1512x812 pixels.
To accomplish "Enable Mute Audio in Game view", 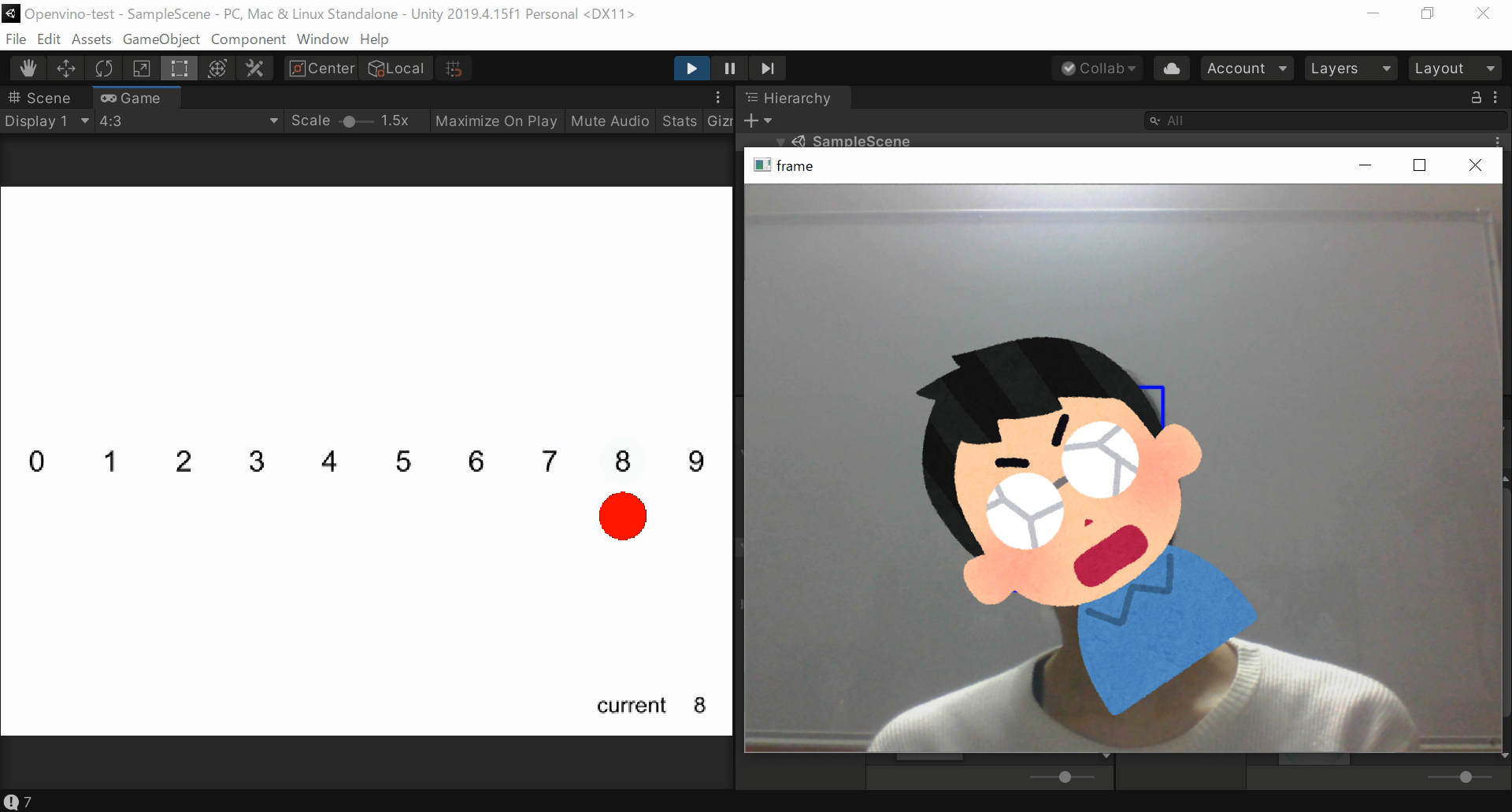I will (x=610, y=121).
